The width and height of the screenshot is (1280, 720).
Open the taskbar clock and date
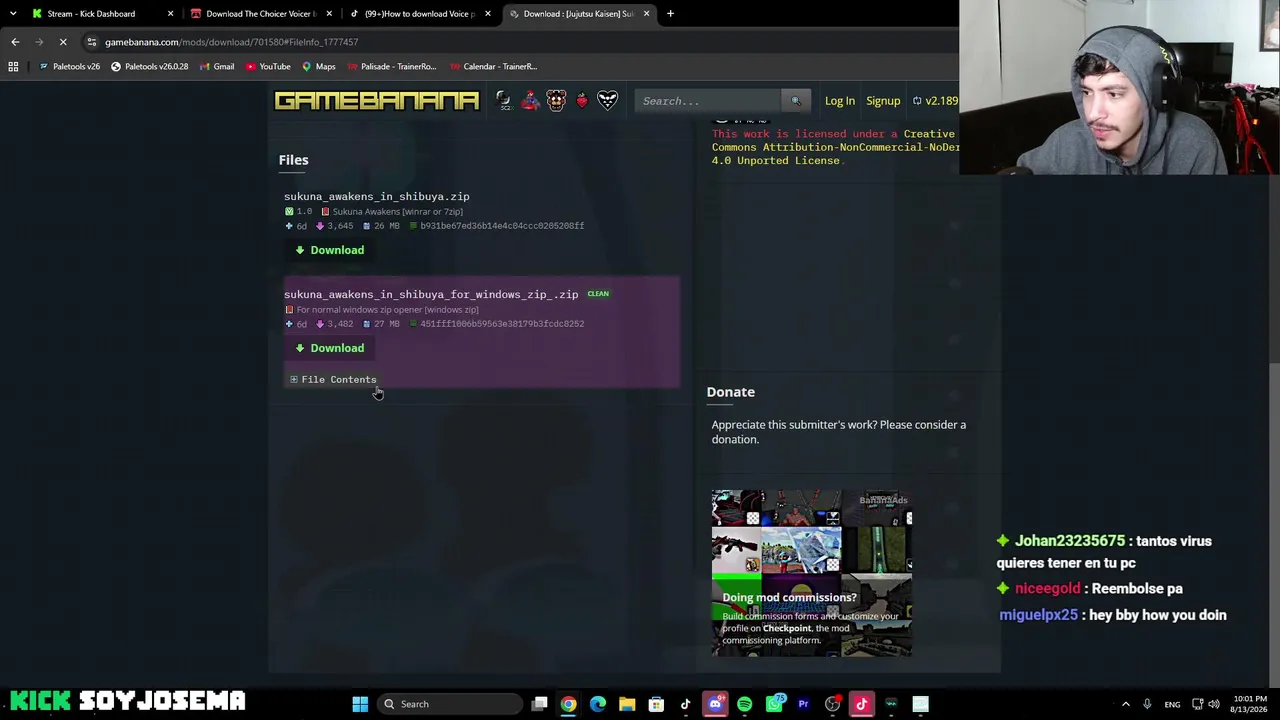1251,704
